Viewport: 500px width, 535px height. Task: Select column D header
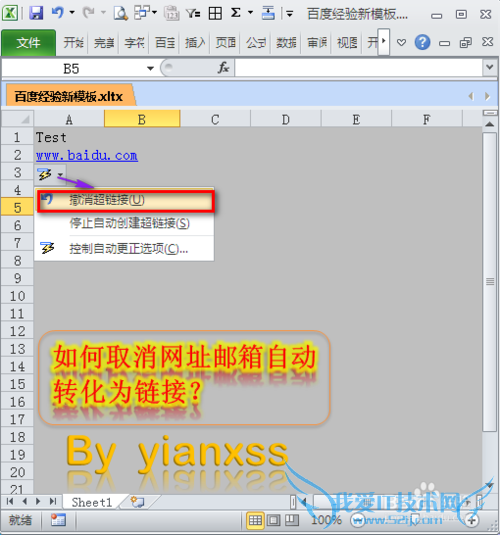tap(286, 119)
